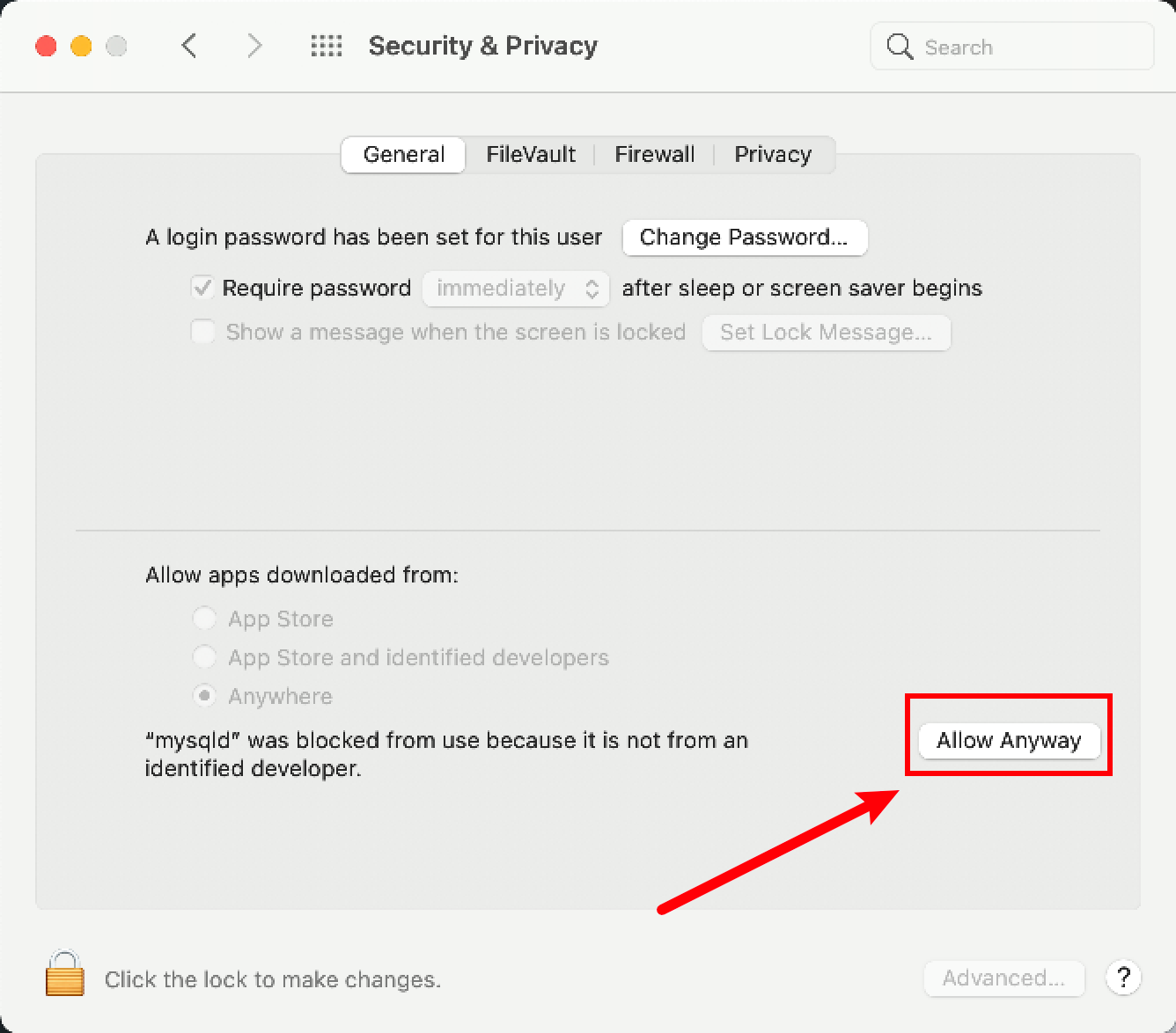Open the Firewall tab

(654, 155)
